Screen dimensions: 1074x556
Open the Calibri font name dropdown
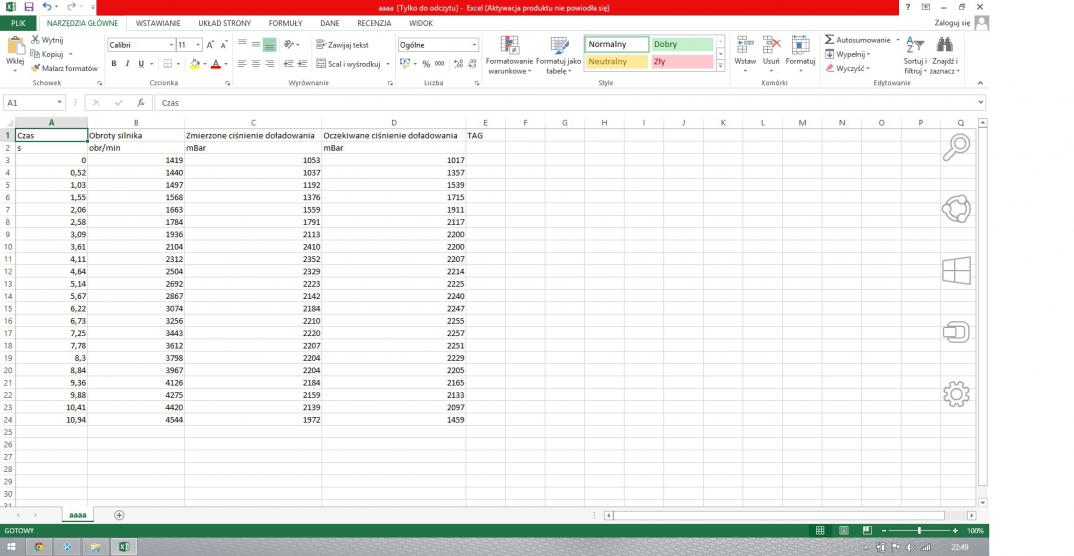[x=171, y=45]
